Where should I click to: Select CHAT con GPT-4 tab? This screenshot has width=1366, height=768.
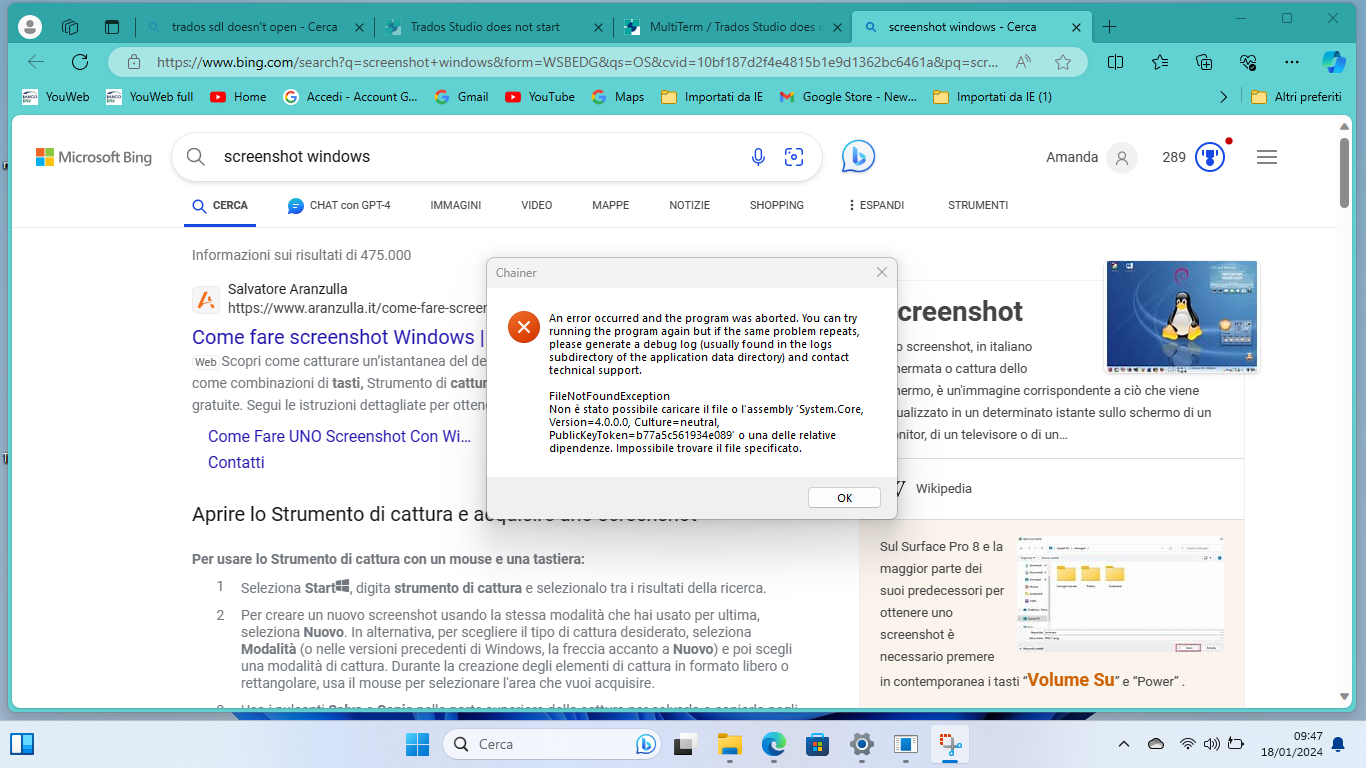[339, 205]
